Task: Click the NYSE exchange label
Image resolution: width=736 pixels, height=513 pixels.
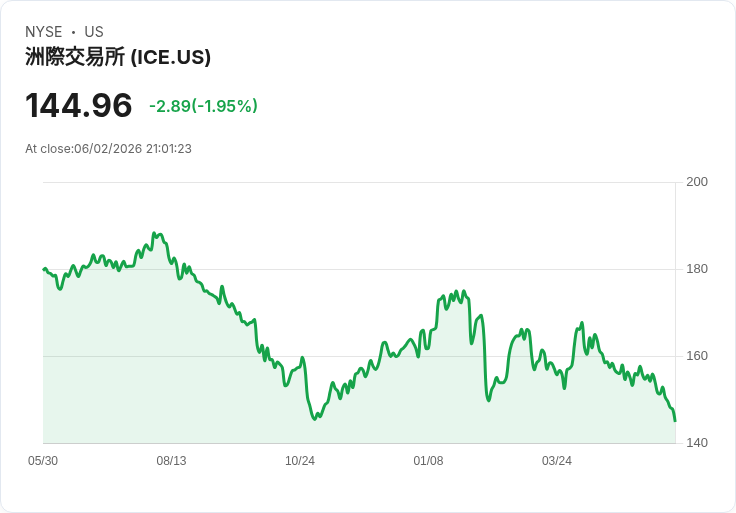Action: [44, 32]
